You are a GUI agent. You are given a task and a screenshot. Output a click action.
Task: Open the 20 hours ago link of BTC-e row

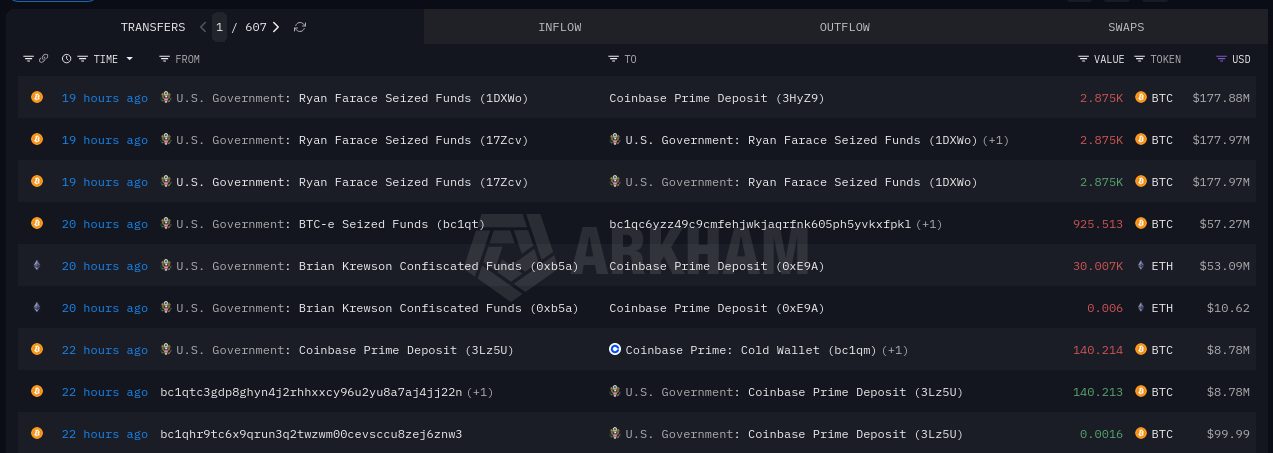point(105,224)
